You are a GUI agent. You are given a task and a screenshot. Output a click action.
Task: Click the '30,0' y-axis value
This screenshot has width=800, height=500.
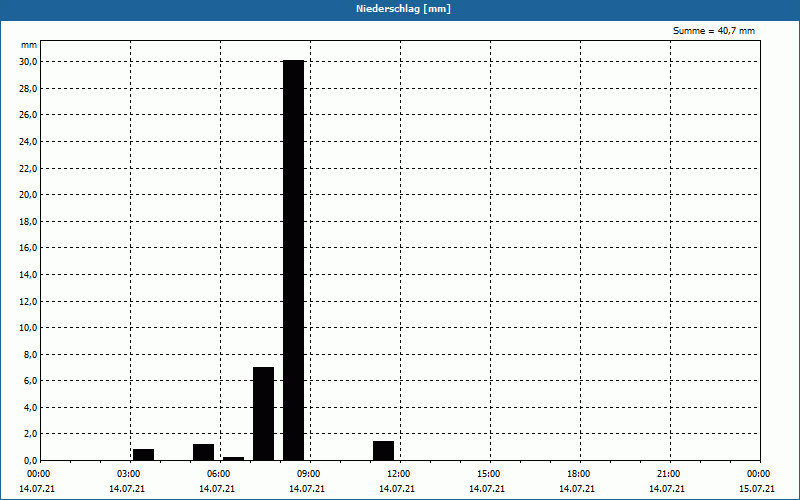point(28,62)
